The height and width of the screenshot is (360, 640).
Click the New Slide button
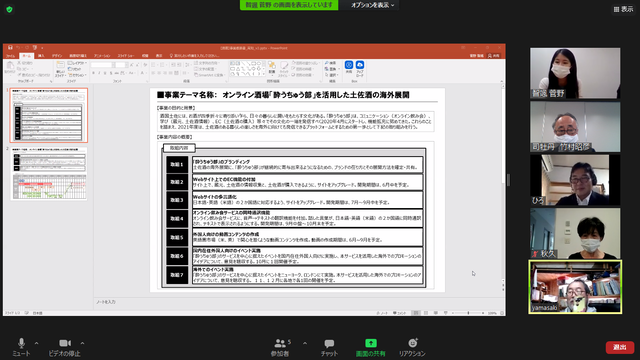(x=60, y=69)
